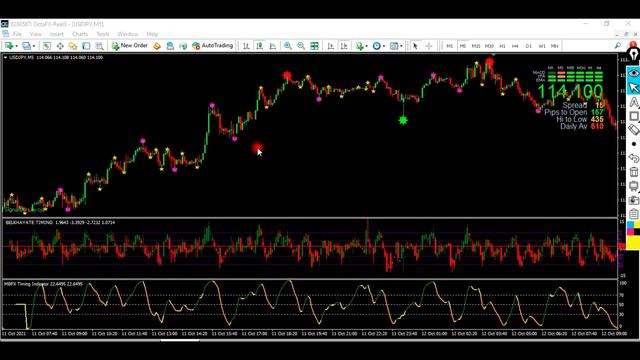The height and width of the screenshot is (360, 640).
Task: Choose the brush size dot in sidebar
Action: 633,144
